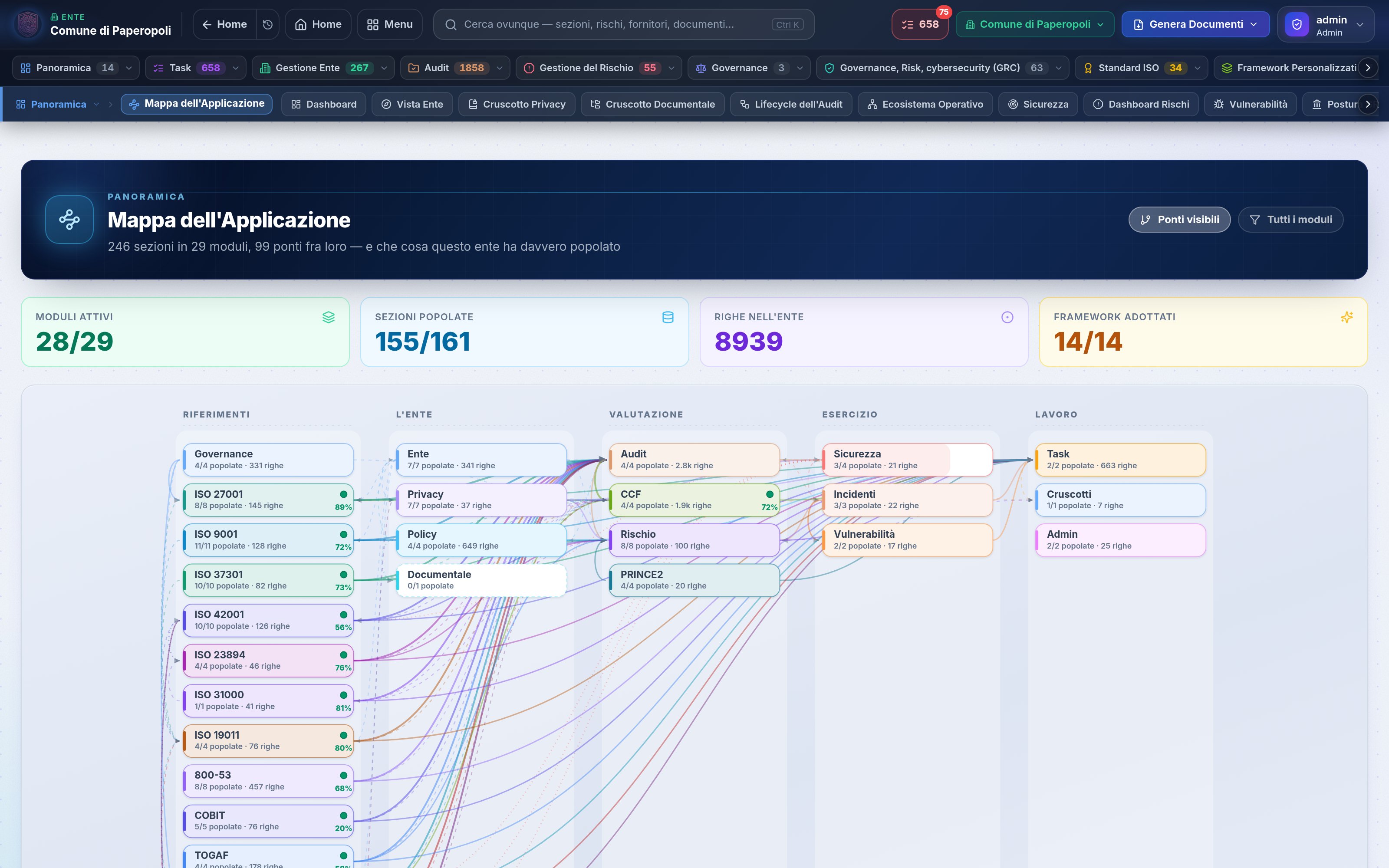Click the 'Incidenti' node title
Image resolution: width=1389 pixels, height=868 pixels.
click(854, 494)
